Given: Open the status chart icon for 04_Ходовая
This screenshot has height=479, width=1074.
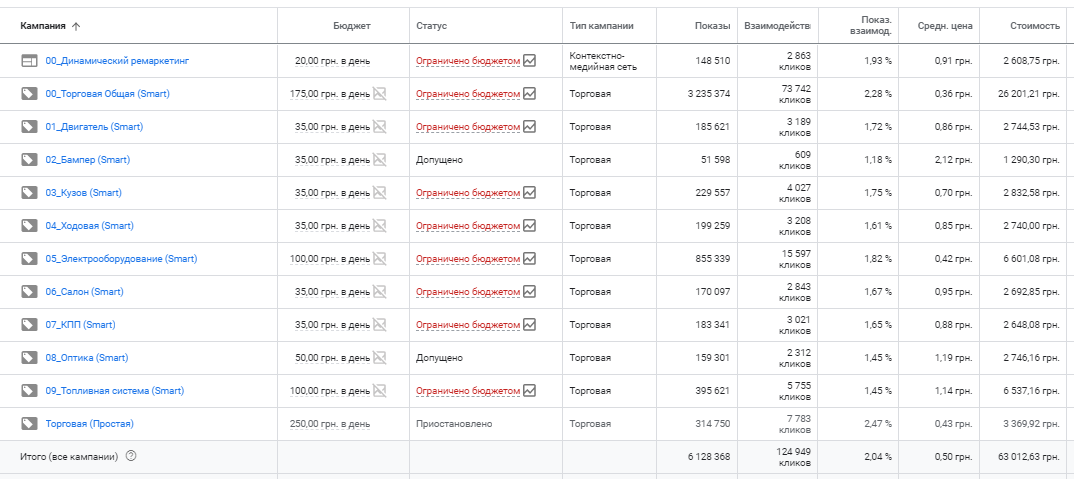Looking at the screenshot, I should 529,225.
